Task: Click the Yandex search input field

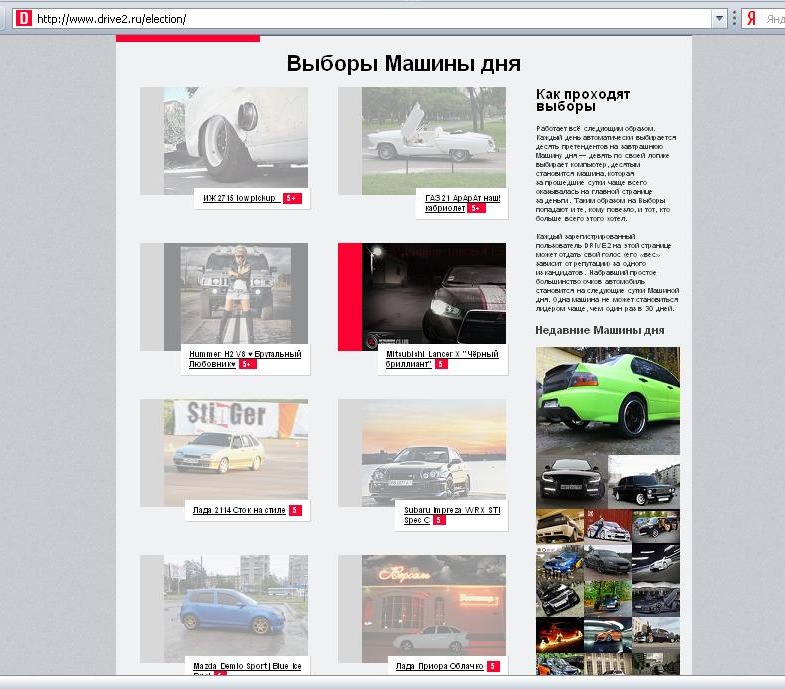Action: (774, 19)
